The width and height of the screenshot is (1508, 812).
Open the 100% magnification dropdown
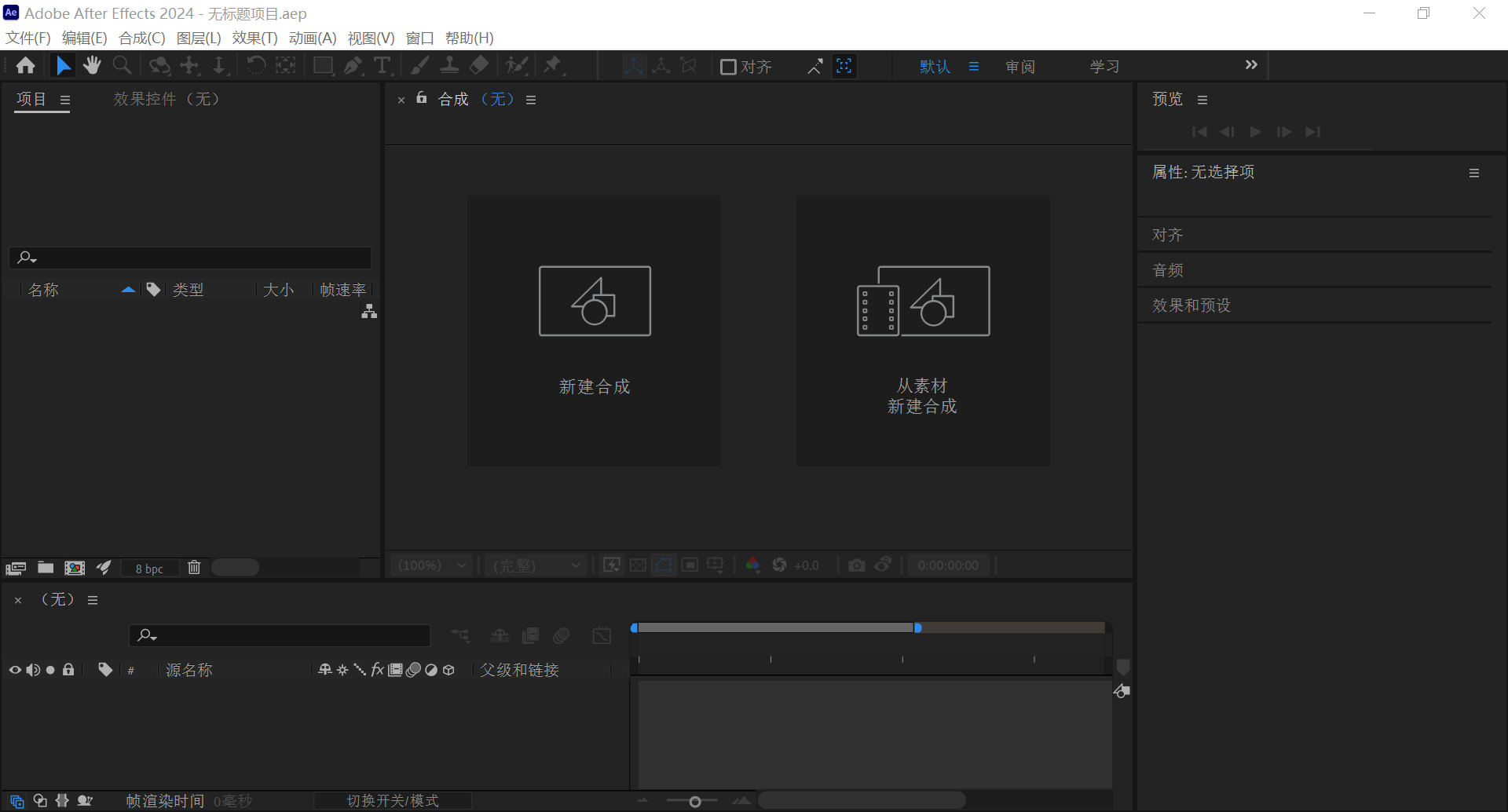tap(433, 565)
